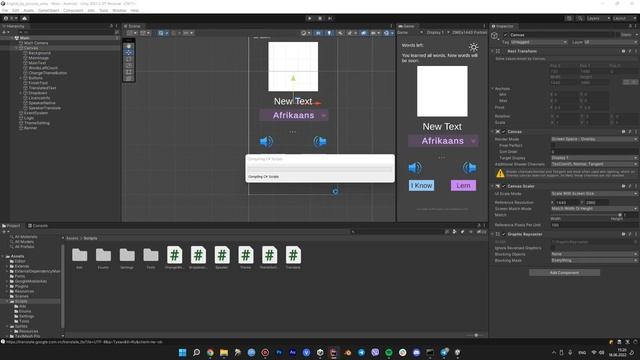The image size is (640, 360).
Task: Open Chrome from the taskbar
Action: click(210, 352)
